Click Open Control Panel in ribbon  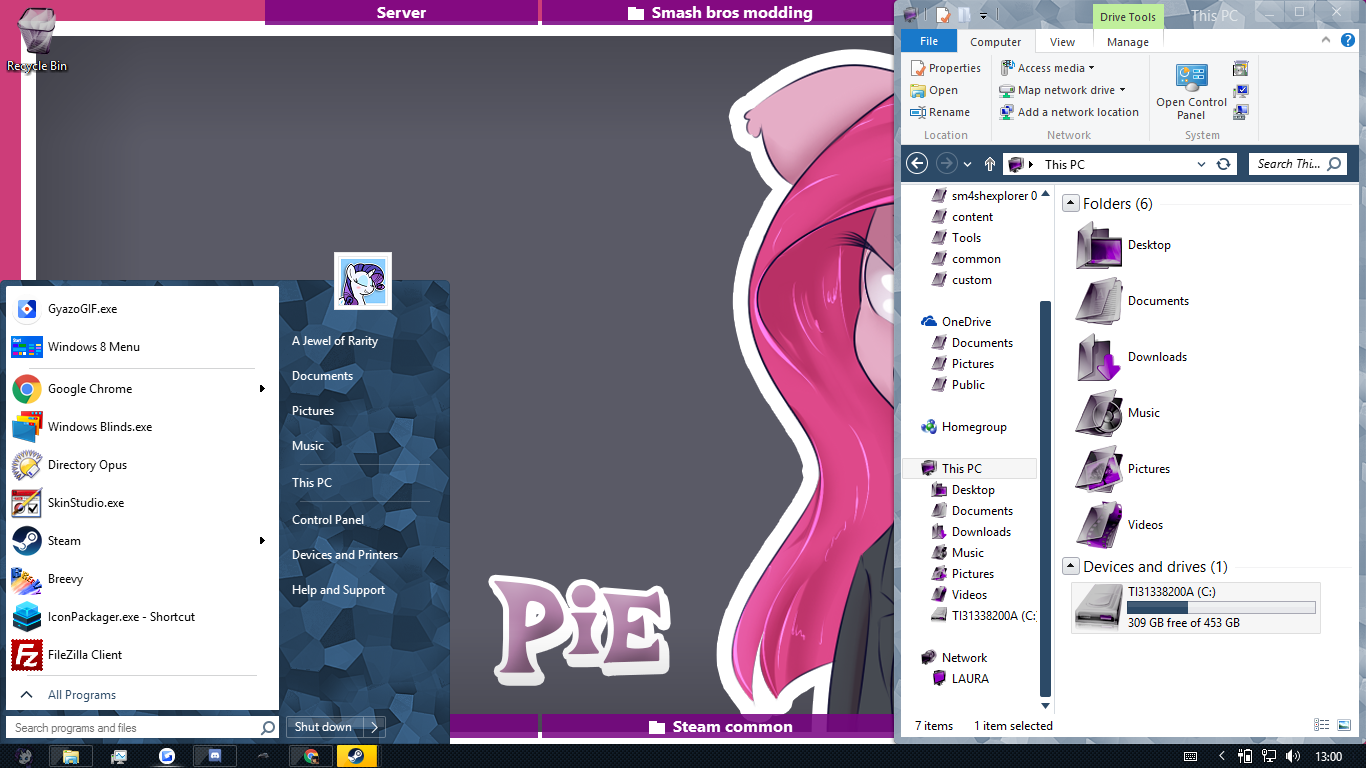pos(1191,92)
